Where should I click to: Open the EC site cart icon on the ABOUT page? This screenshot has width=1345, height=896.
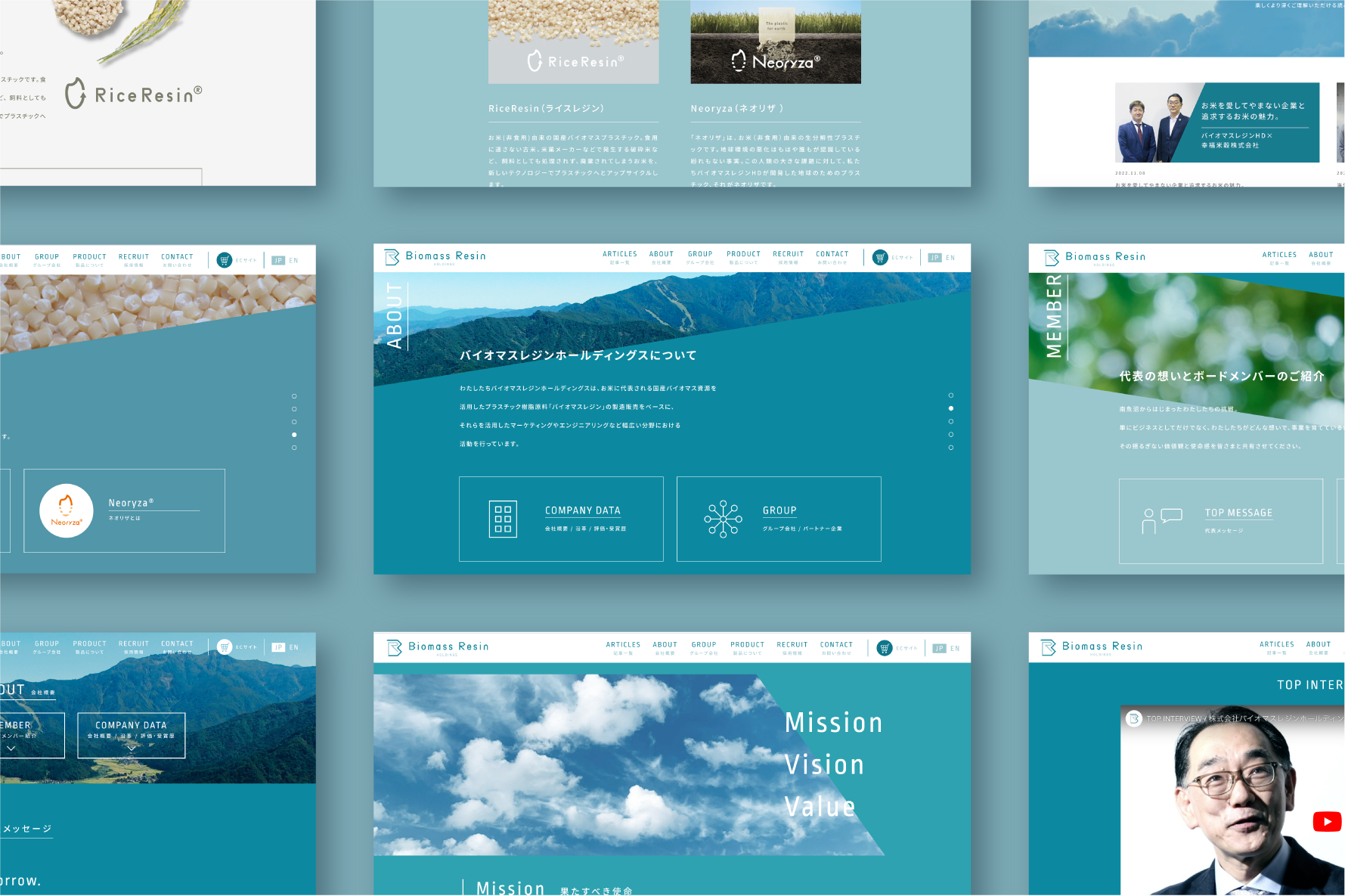[x=880, y=258]
